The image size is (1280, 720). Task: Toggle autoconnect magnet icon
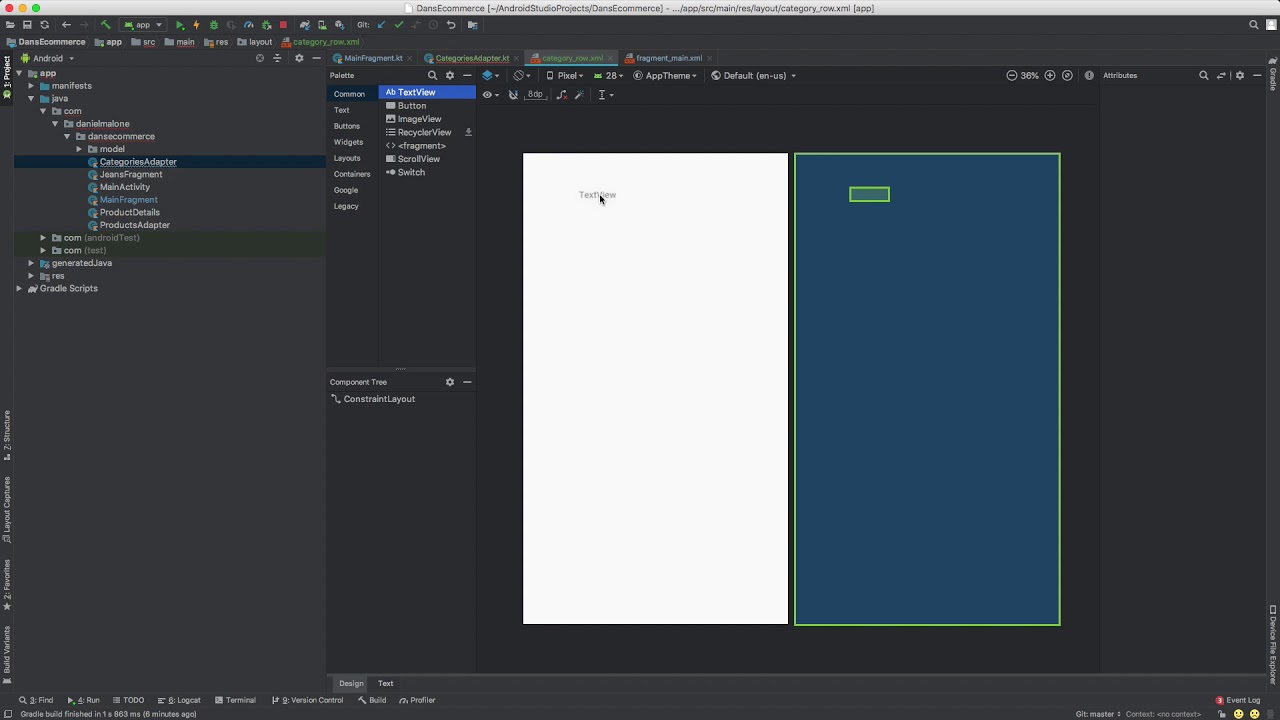pyautogui.click(x=513, y=95)
